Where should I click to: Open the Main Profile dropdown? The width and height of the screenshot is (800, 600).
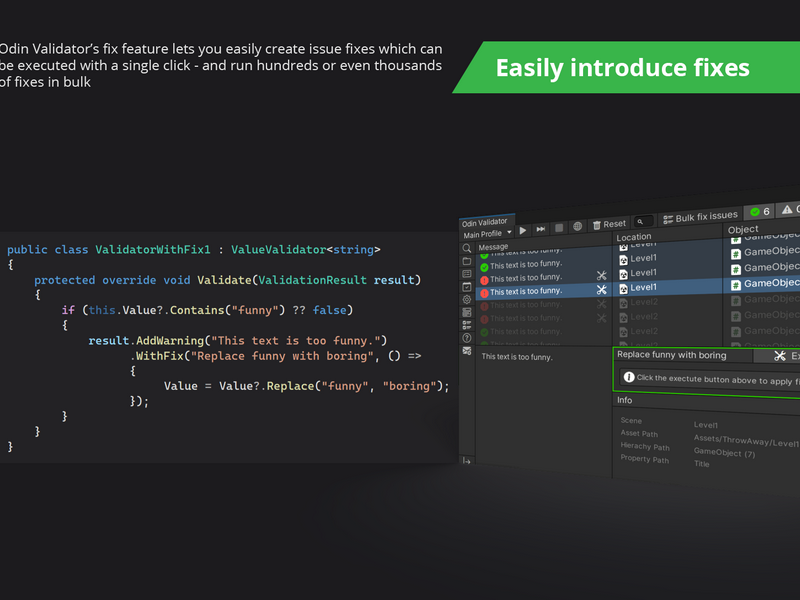tap(487, 234)
